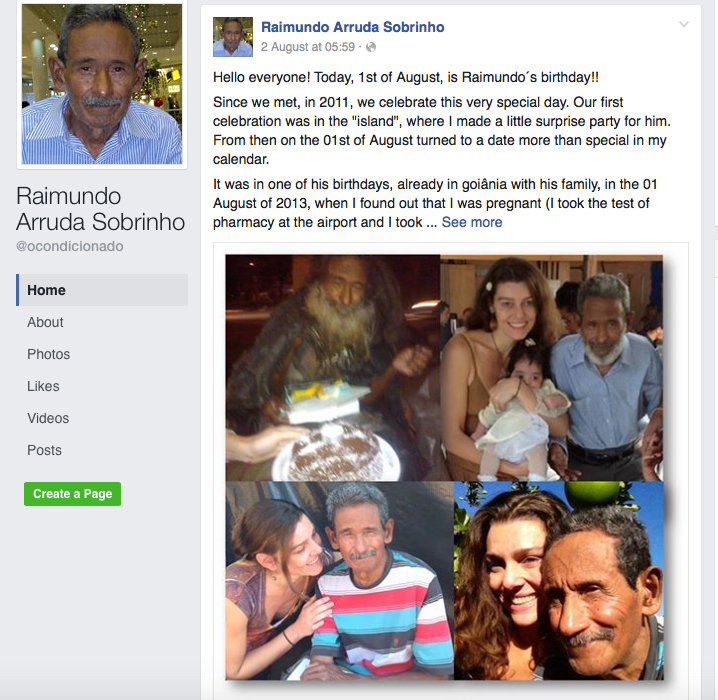Screen dimensions: 718x700
Task: Open the Likes section
Action: point(43,386)
